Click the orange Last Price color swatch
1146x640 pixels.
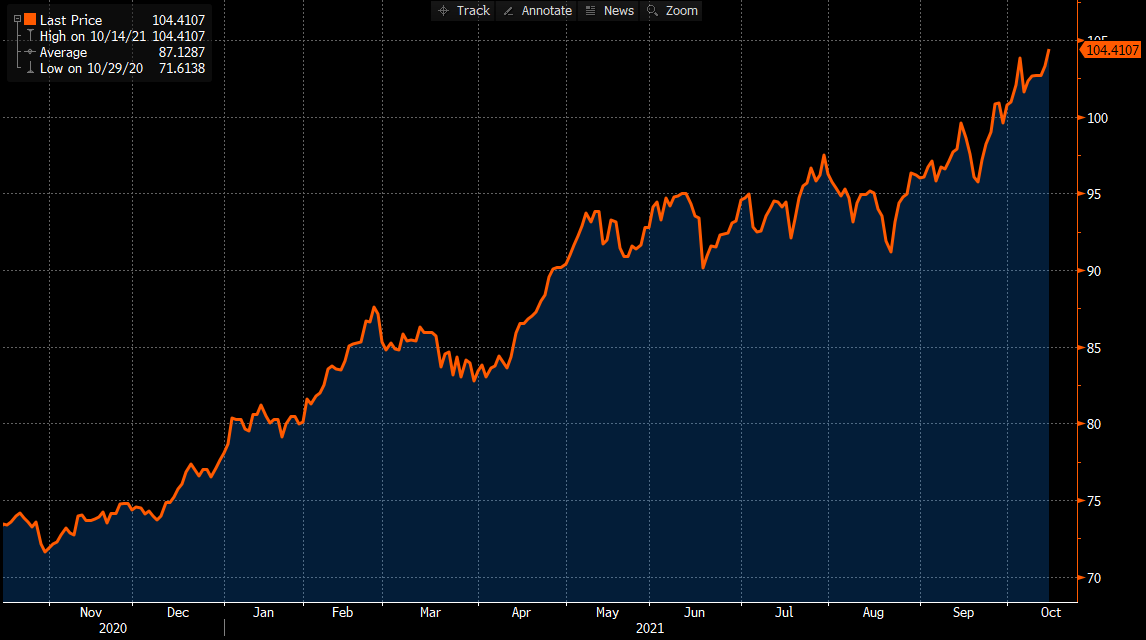coord(29,20)
